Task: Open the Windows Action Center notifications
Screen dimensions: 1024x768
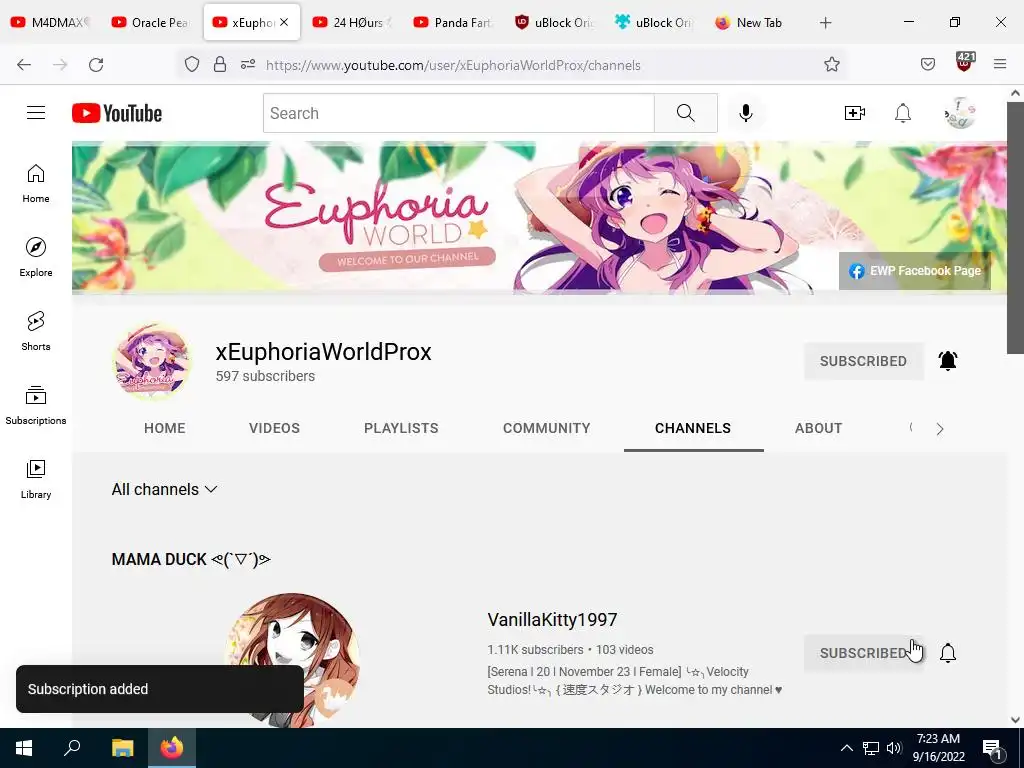Action: [x=992, y=748]
